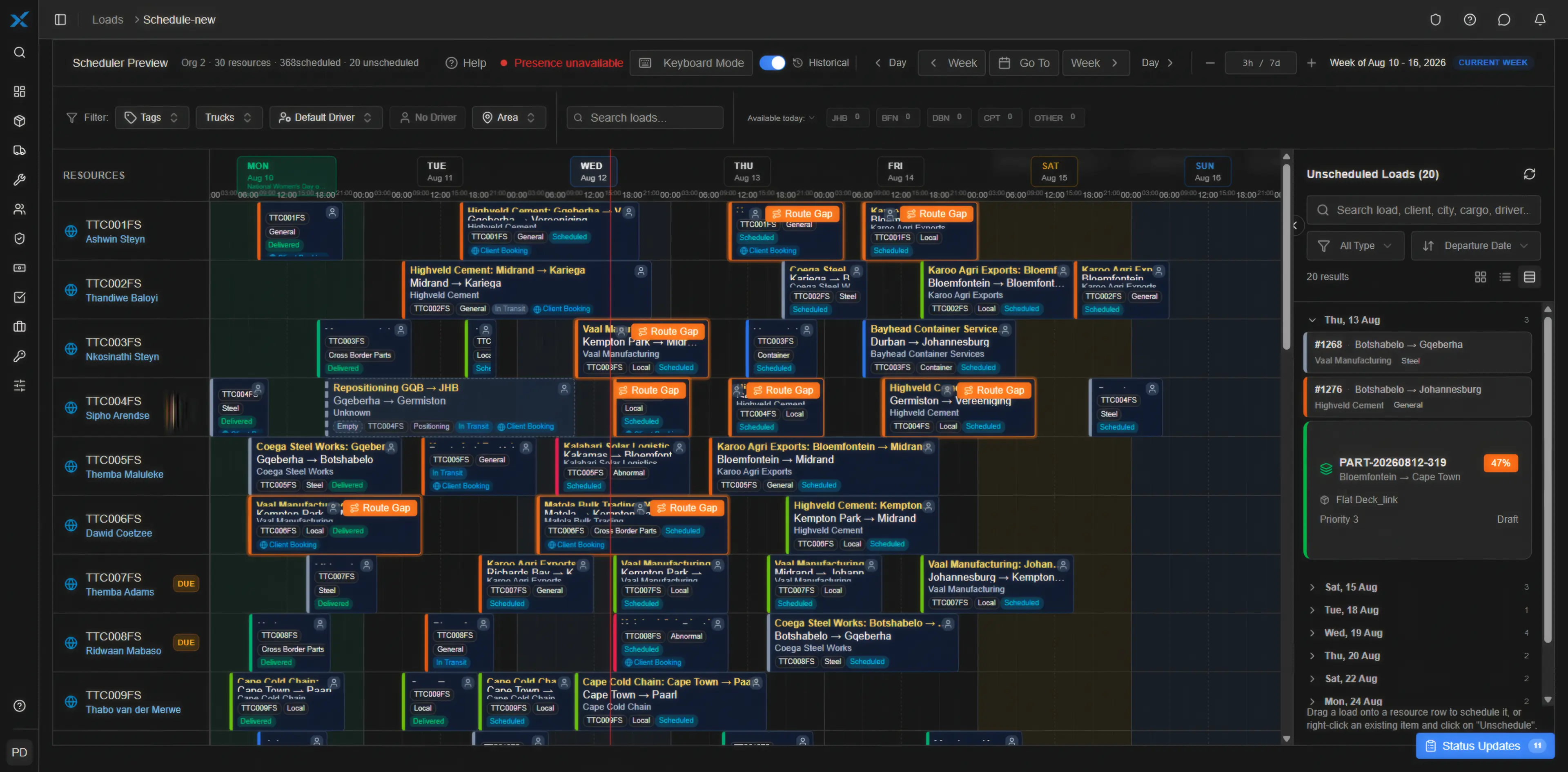Open the Default Driver dropdown
Viewport: 1568px width, 772px height.
coord(326,118)
